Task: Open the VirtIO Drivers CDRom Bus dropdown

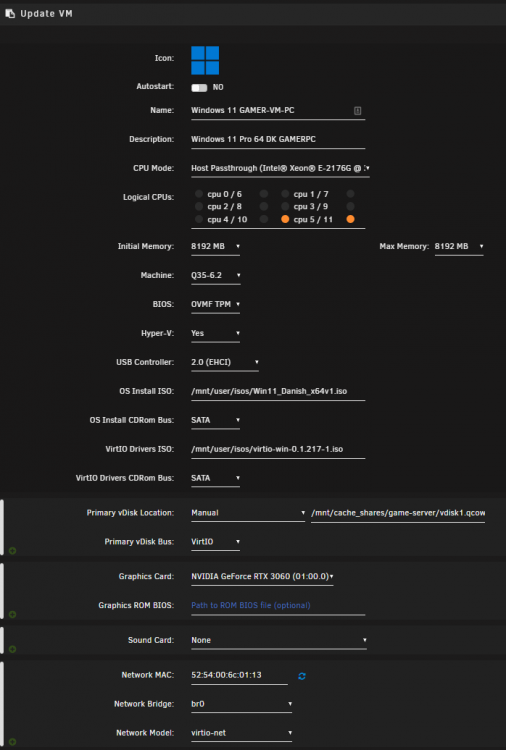Action: coord(216,478)
